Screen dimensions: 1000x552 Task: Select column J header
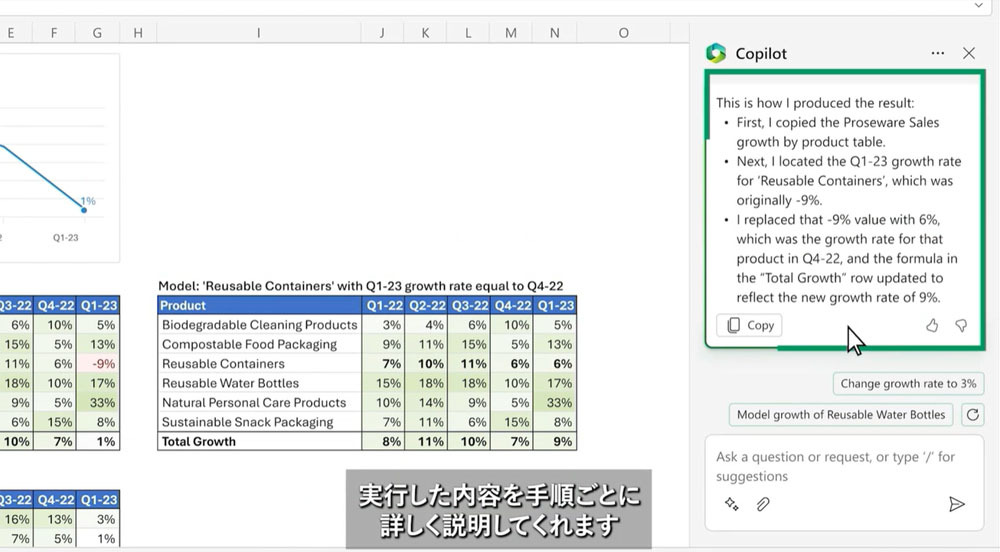pos(382,33)
